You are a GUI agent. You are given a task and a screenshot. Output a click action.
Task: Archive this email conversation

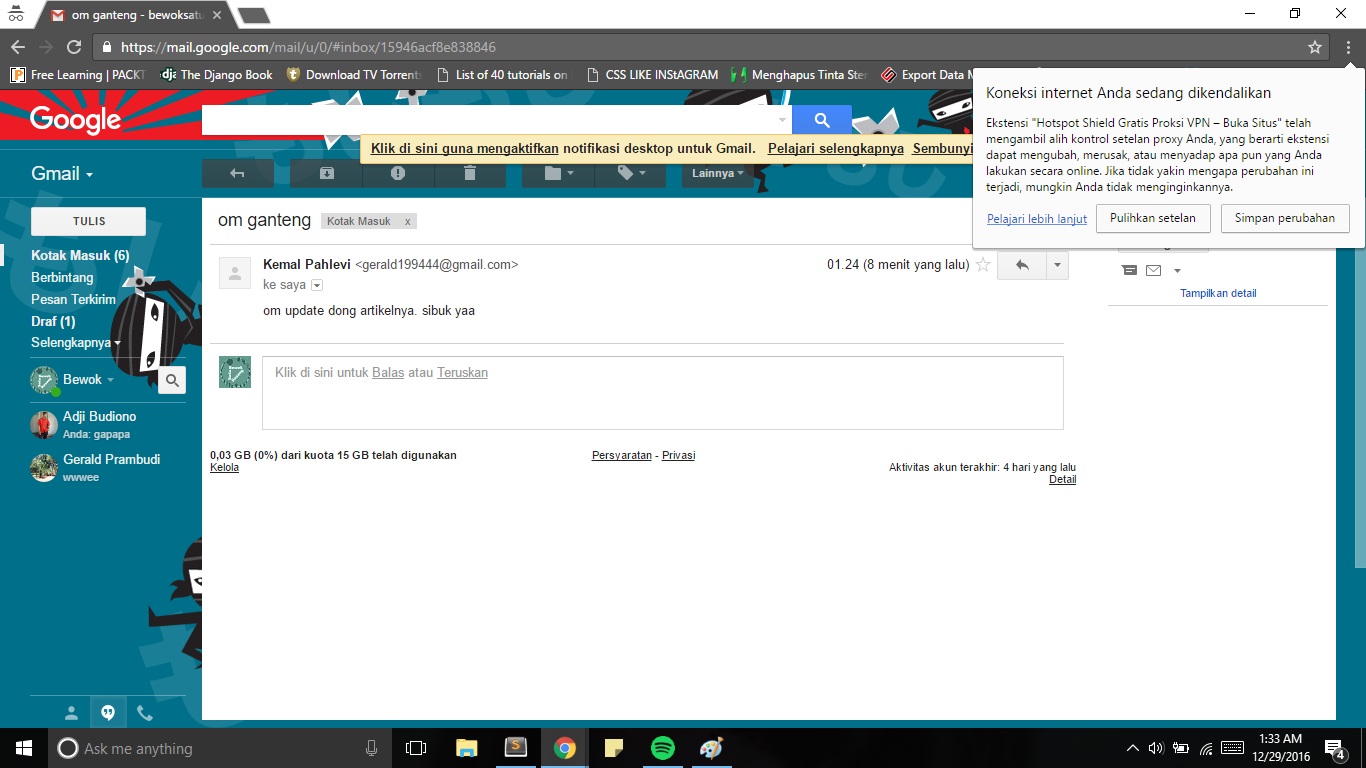[326, 173]
